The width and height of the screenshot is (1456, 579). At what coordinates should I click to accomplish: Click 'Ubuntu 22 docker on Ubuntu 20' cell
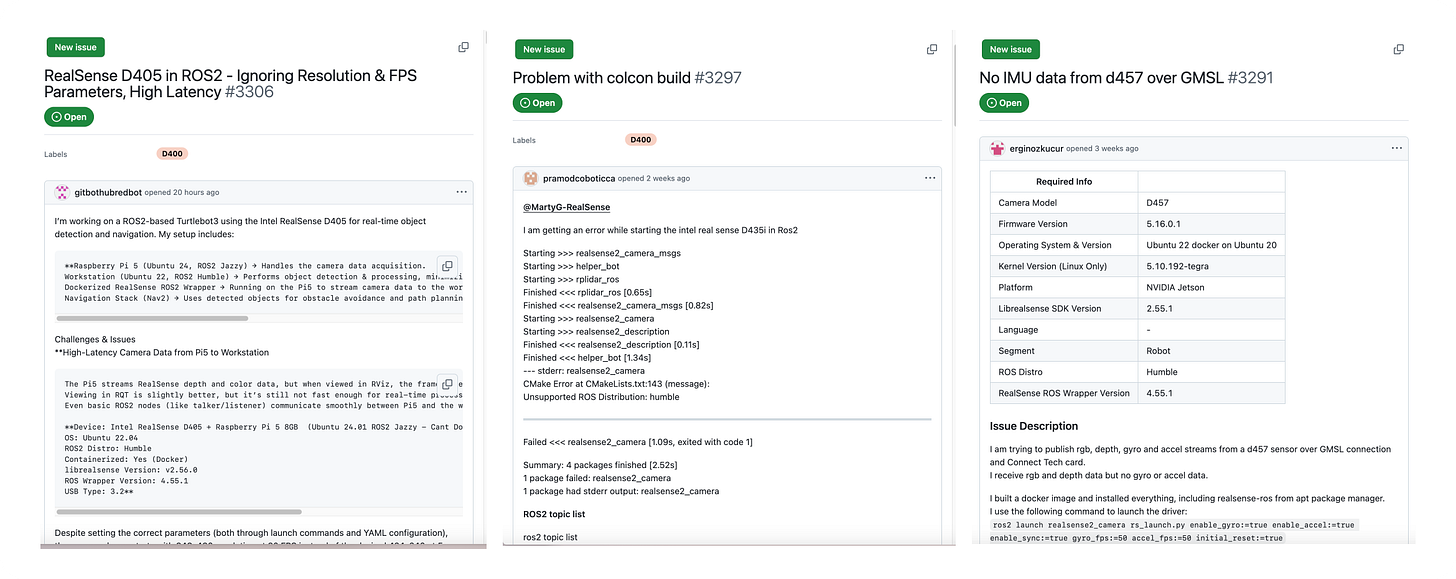pos(1211,245)
